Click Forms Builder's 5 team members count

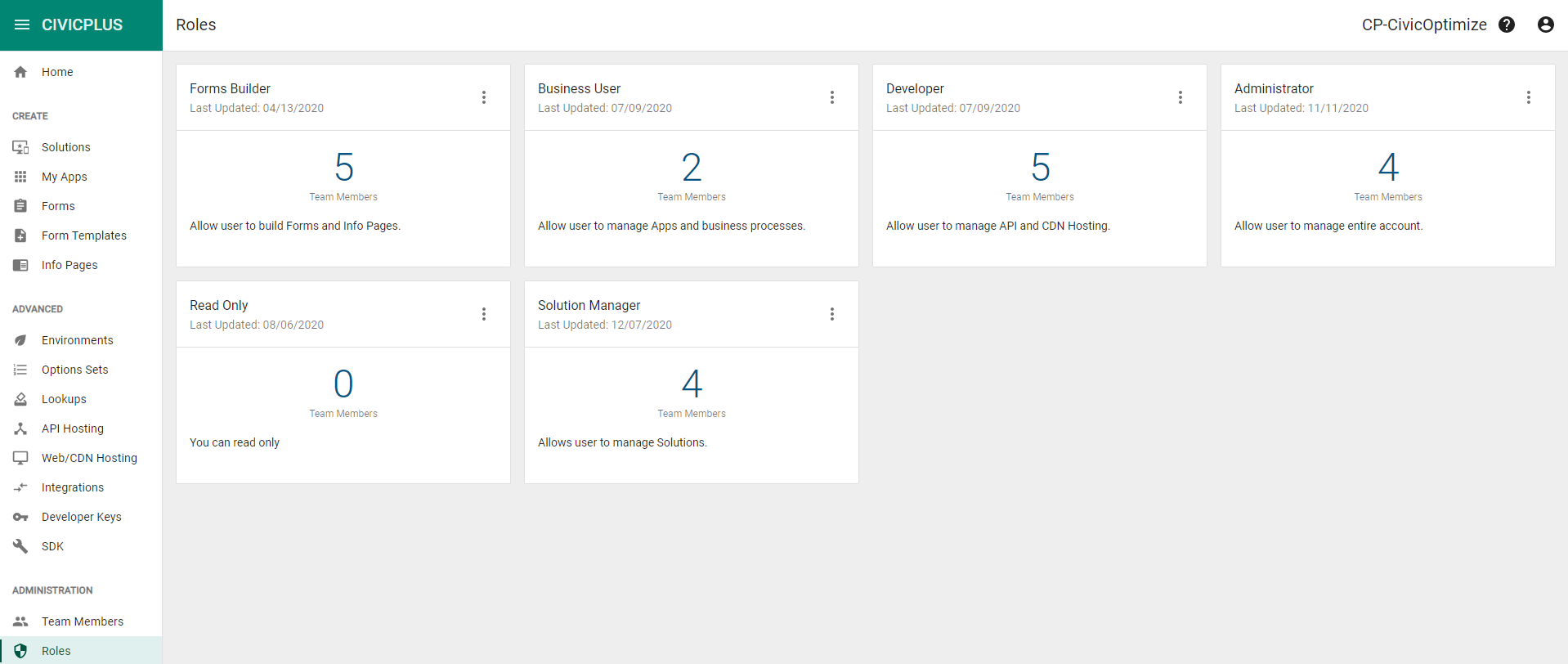pyautogui.click(x=343, y=168)
